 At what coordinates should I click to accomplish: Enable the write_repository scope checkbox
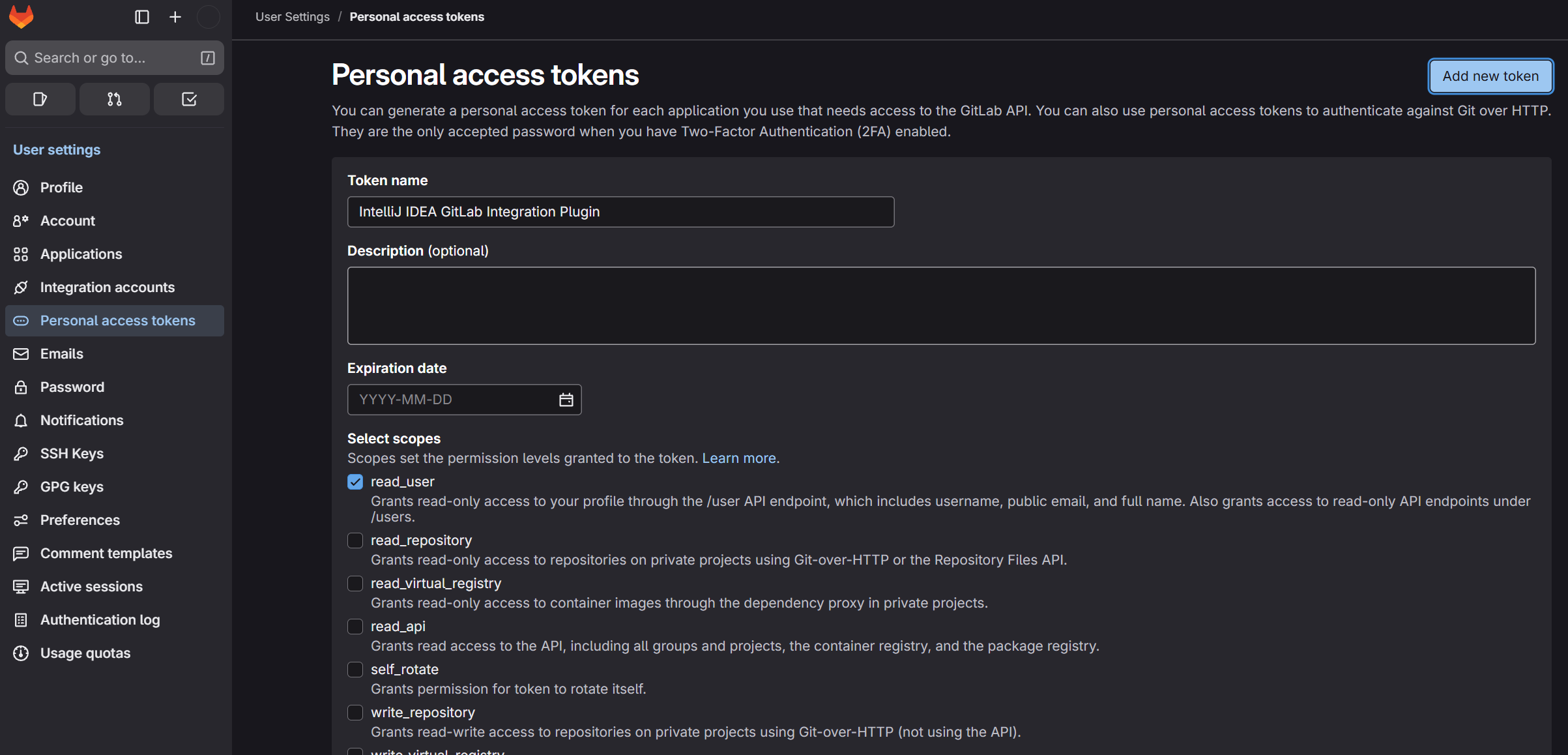click(x=355, y=713)
